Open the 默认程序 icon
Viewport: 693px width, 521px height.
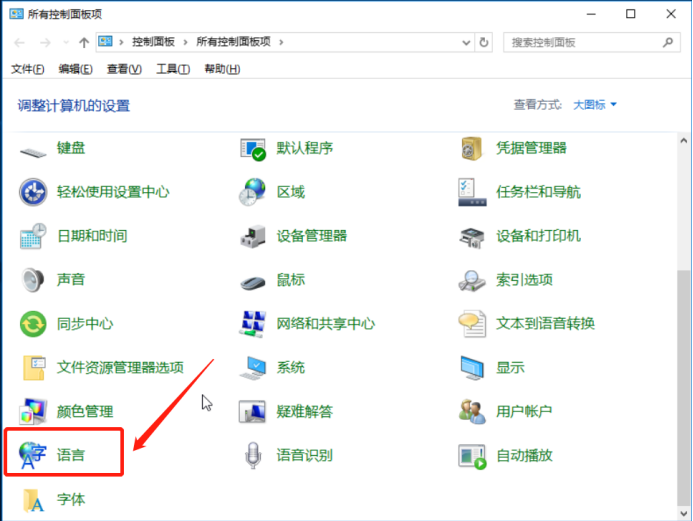[x=253, y=149]
